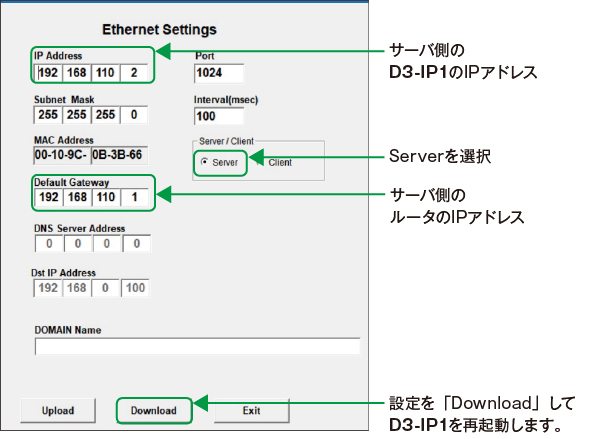Click the Exit button
The width and height of the screenshot is (600, 439).
pyautogui.click(x=251, y=410)
